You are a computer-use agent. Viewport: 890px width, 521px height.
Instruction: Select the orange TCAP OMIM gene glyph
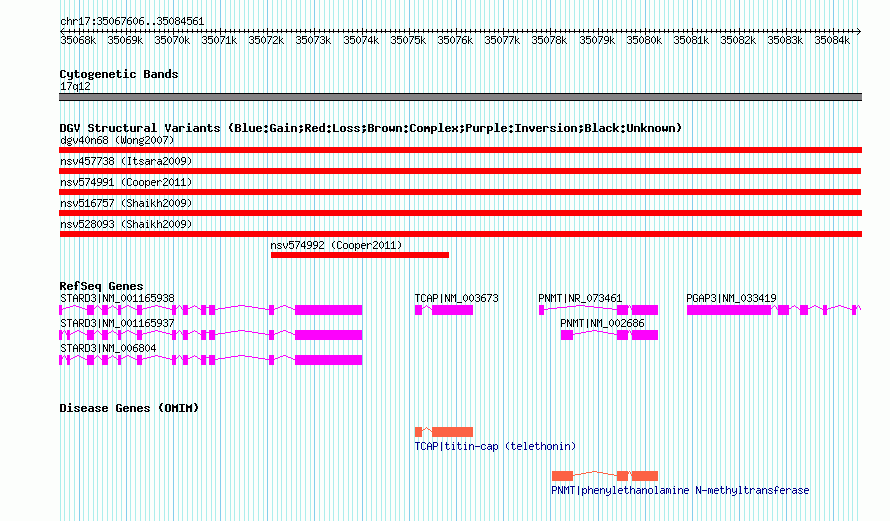(x=444, y=432)
